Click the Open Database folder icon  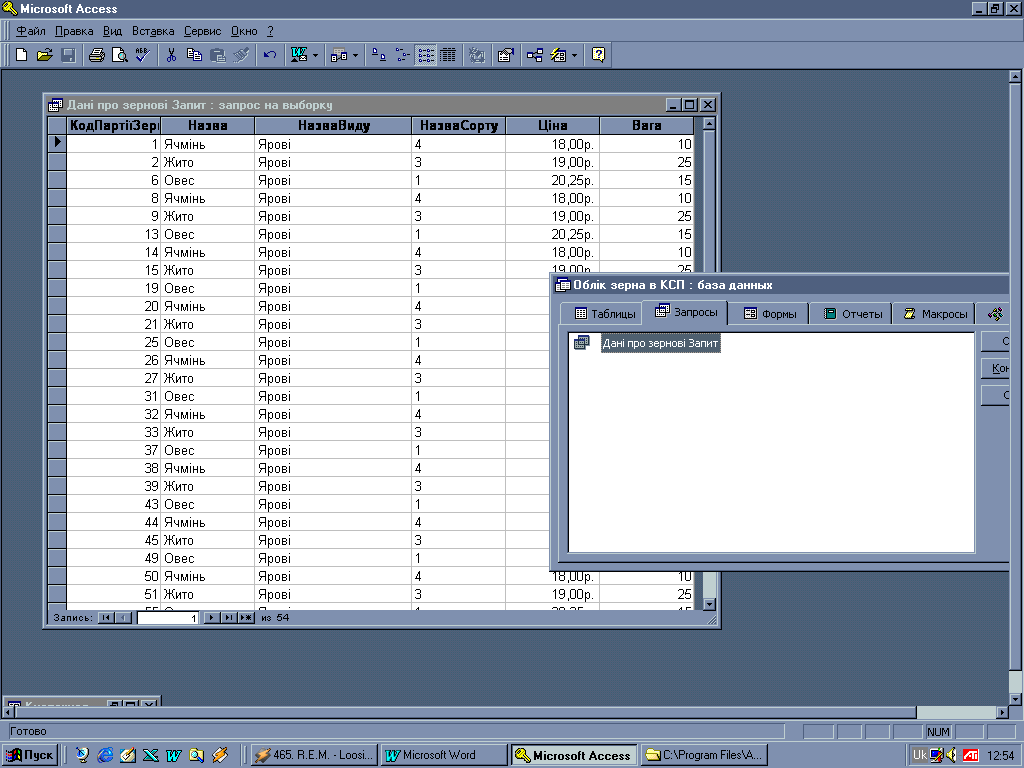pyautogui.click(x=45, y=55)
